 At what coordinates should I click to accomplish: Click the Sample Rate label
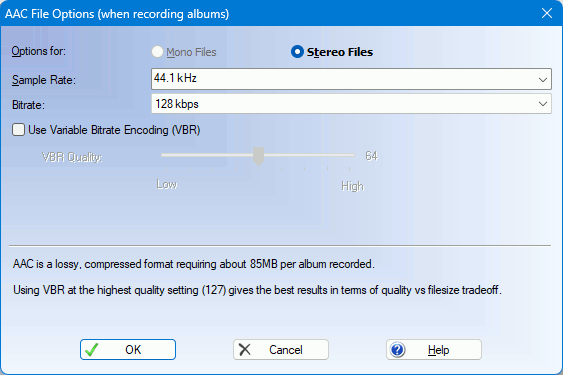coord(44,80)
